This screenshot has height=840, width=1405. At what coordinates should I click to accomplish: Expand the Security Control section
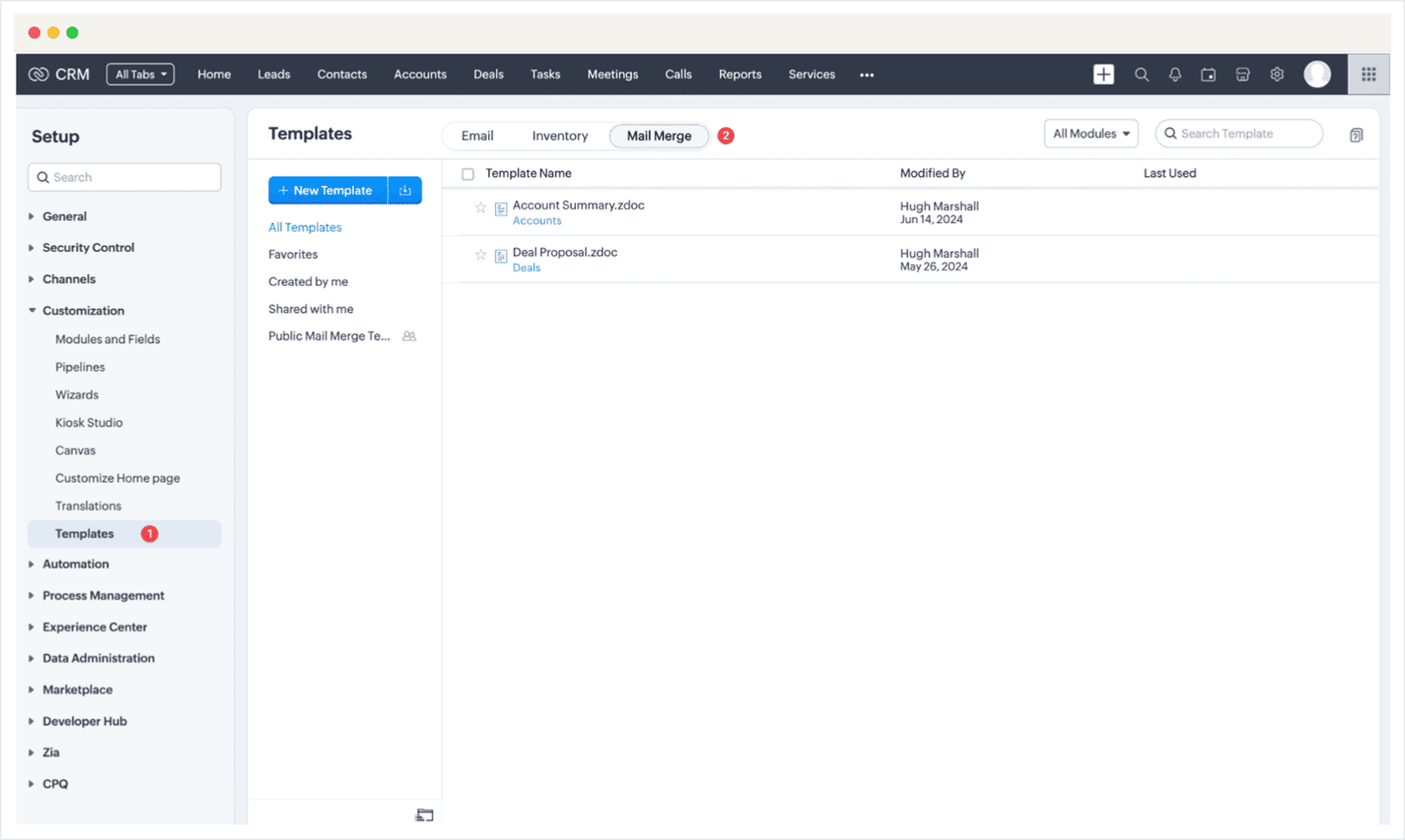pyautogui.click(x=32, y=248)
